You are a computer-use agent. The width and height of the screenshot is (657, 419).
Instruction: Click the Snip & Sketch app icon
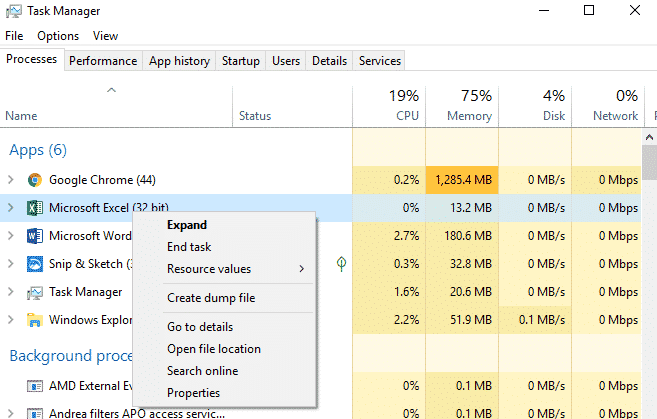pos(35,264)
